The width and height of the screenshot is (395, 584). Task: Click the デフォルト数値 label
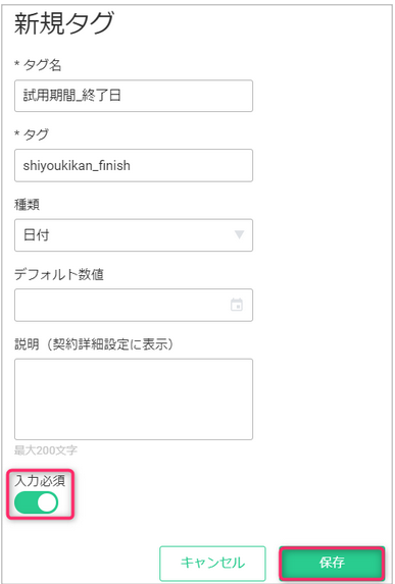coord(59,275)
